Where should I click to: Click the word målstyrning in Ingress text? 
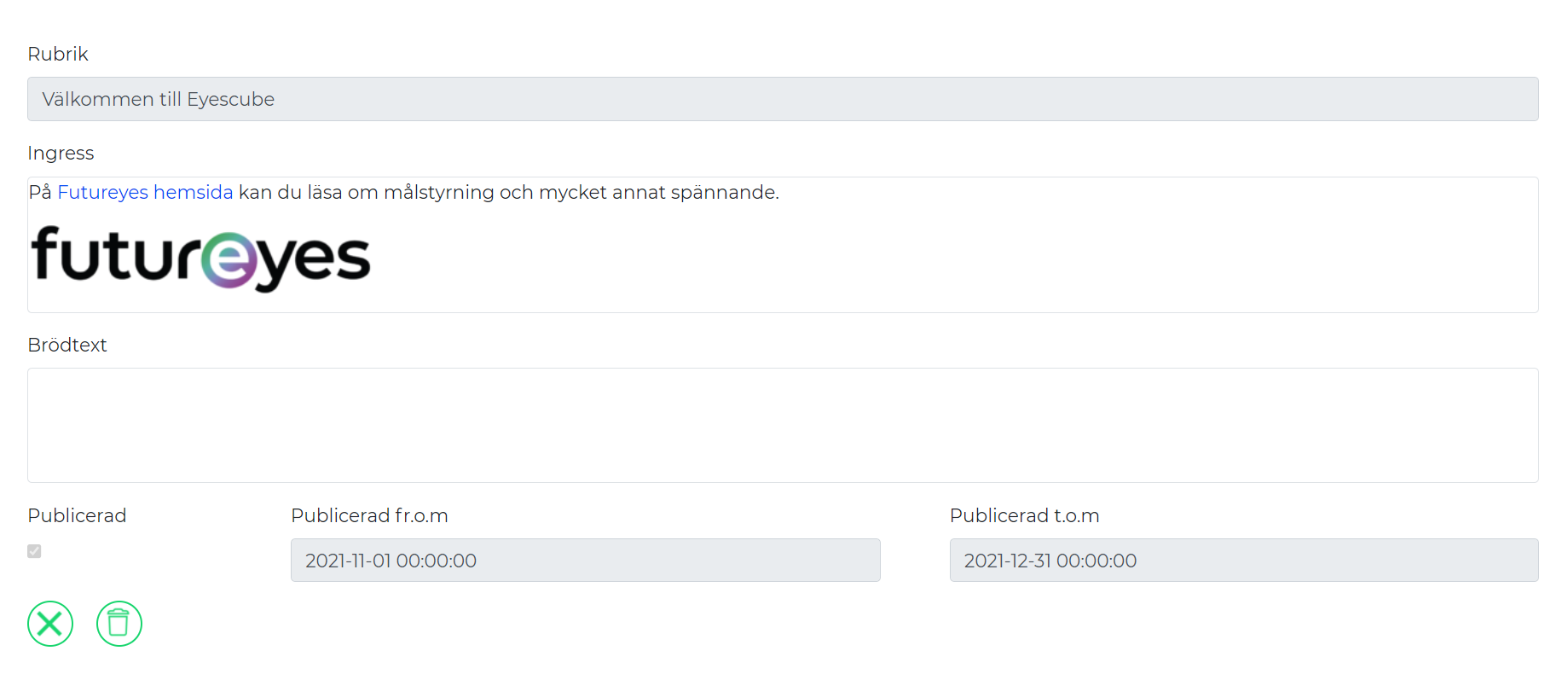pos(439,193)
